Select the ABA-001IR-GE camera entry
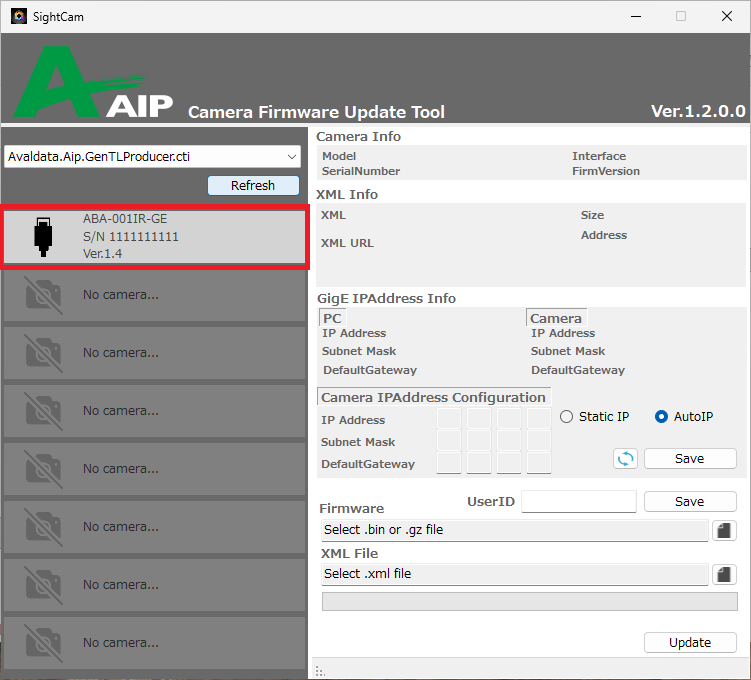This screenshot has width=751, height=680. tap(154, 237)
